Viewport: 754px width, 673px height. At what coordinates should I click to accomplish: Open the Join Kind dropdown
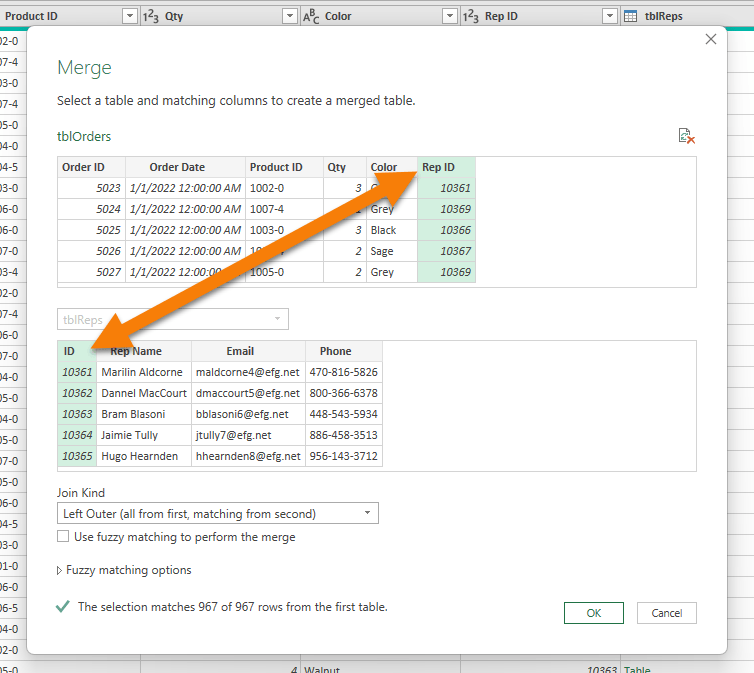pos(218,514)
